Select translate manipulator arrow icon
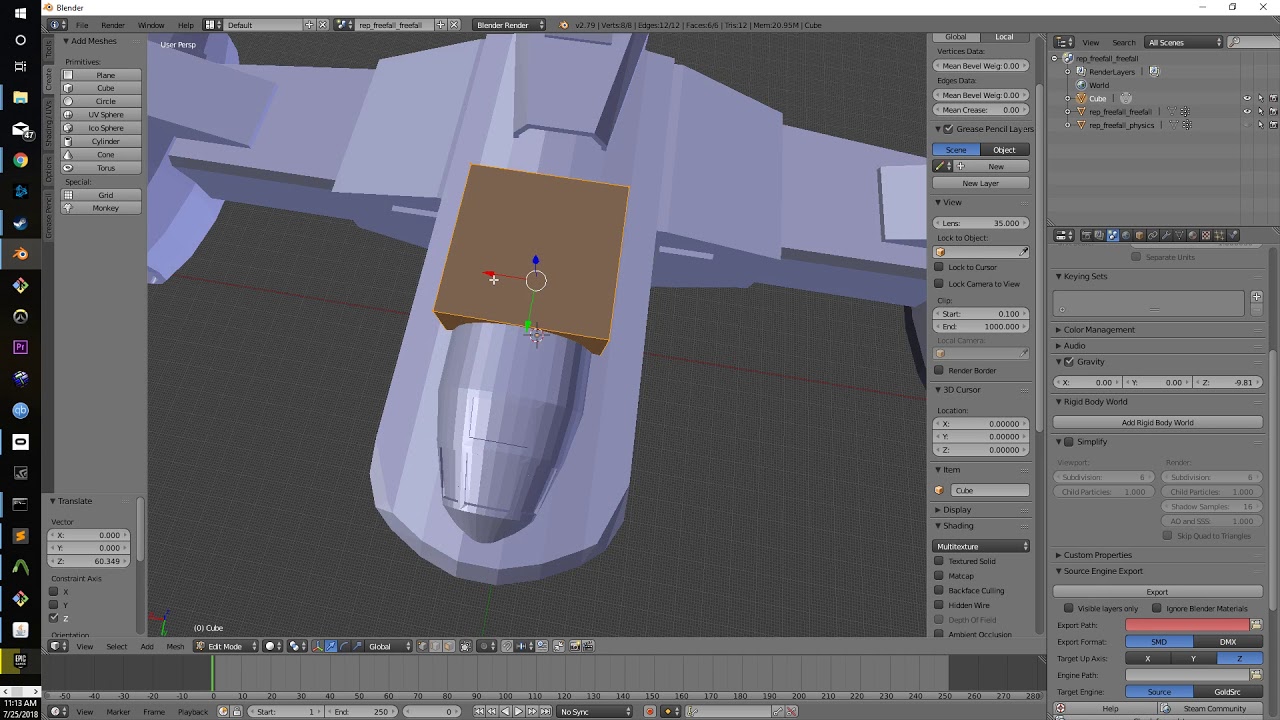This screenshot has height=720, width=1280. pos(331,646)
